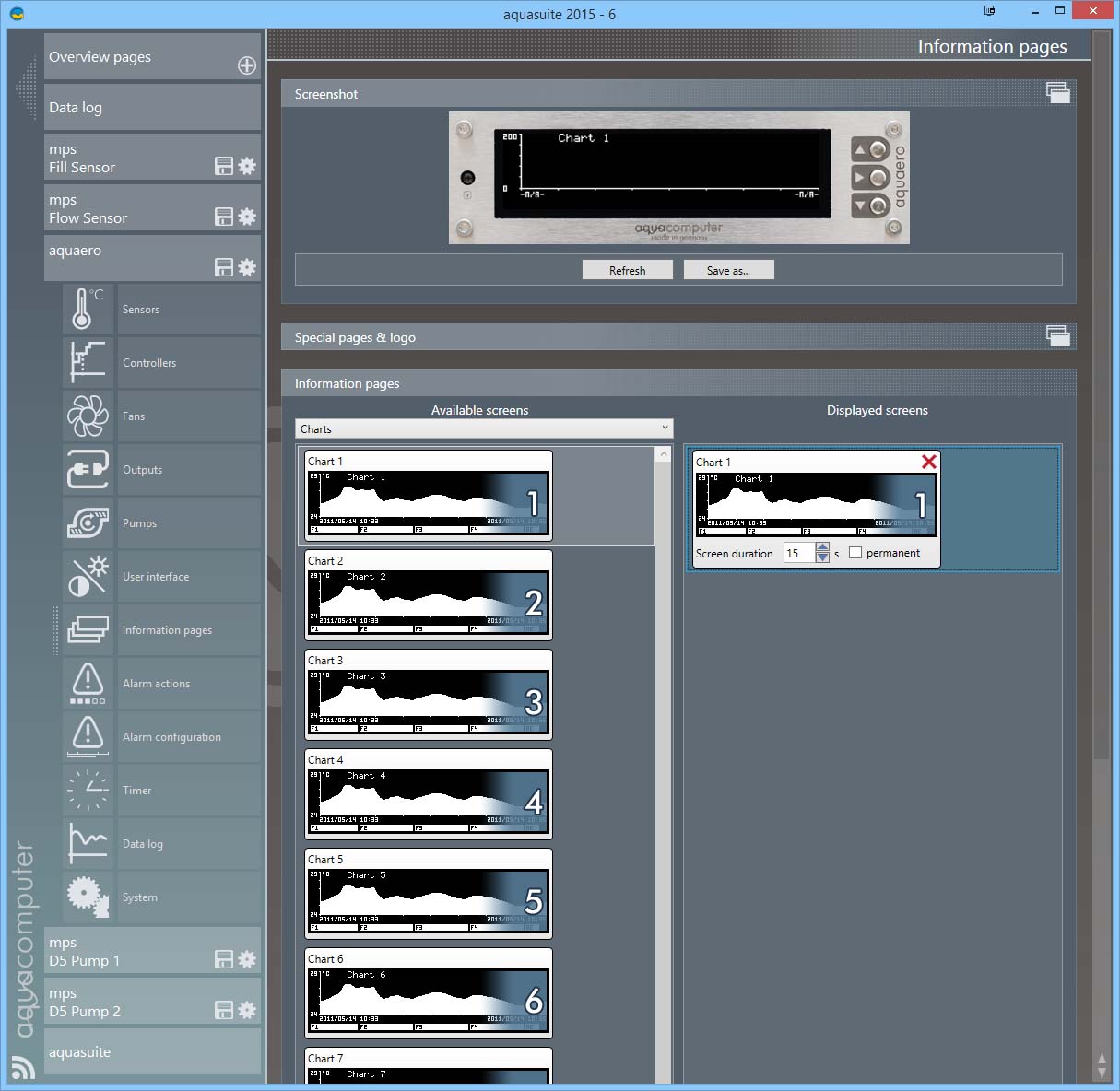Open the Overview pages section
This screenshot has width=1120, height=1091.
[152, 56]
